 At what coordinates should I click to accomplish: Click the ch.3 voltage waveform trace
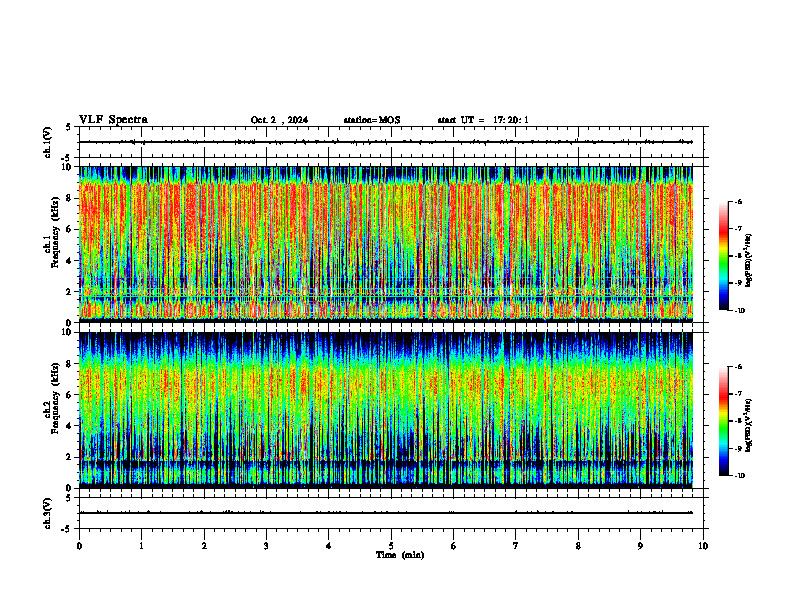386,513
